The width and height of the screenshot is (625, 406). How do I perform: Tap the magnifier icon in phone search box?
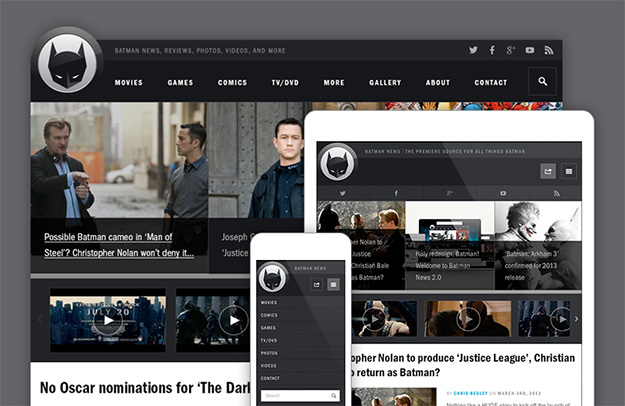[x=334, y=396]
